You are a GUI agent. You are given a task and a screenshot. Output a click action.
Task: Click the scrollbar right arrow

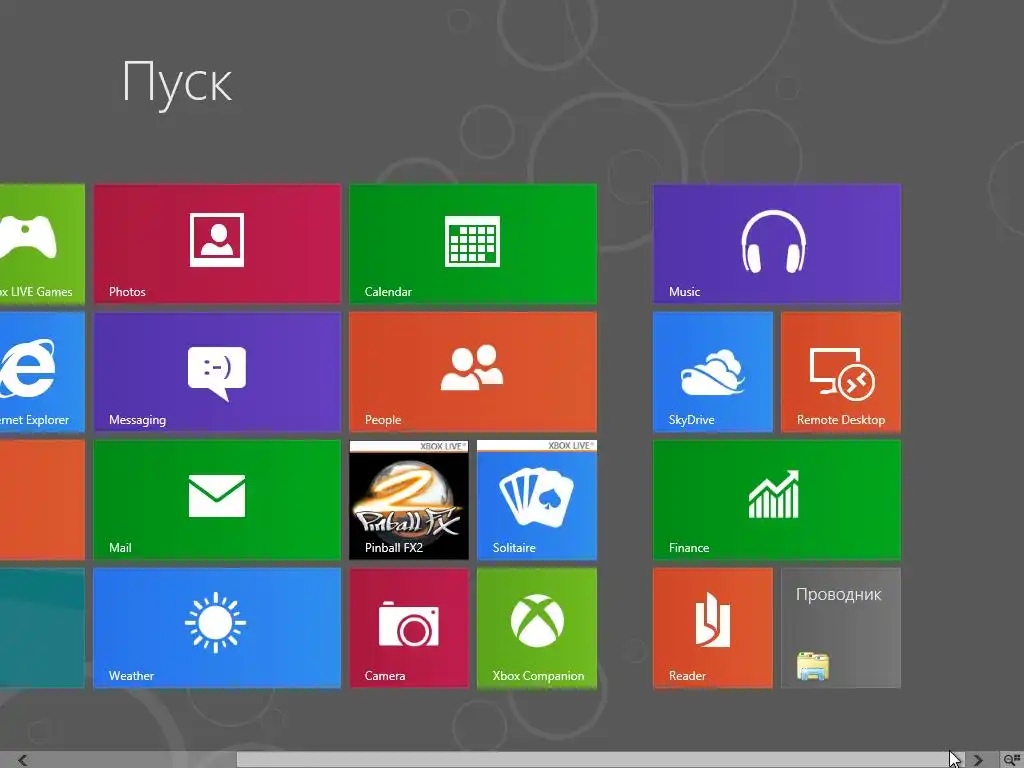(978, 760)
